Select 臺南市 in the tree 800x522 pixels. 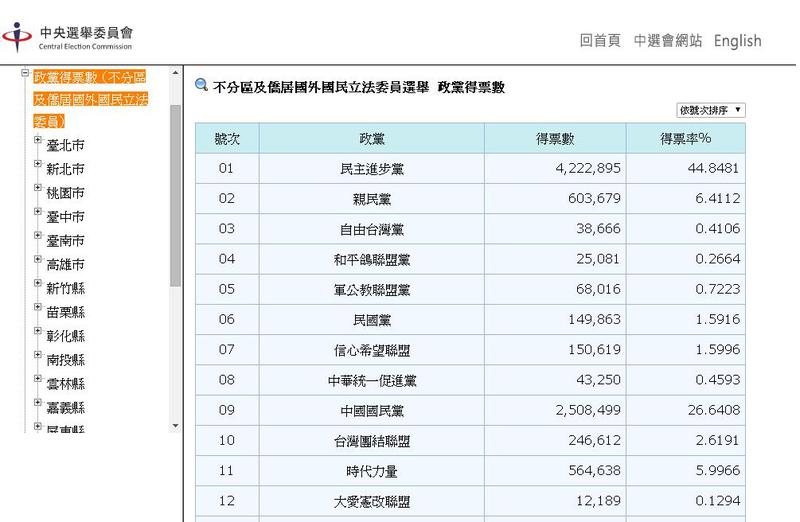coord(65,241)
